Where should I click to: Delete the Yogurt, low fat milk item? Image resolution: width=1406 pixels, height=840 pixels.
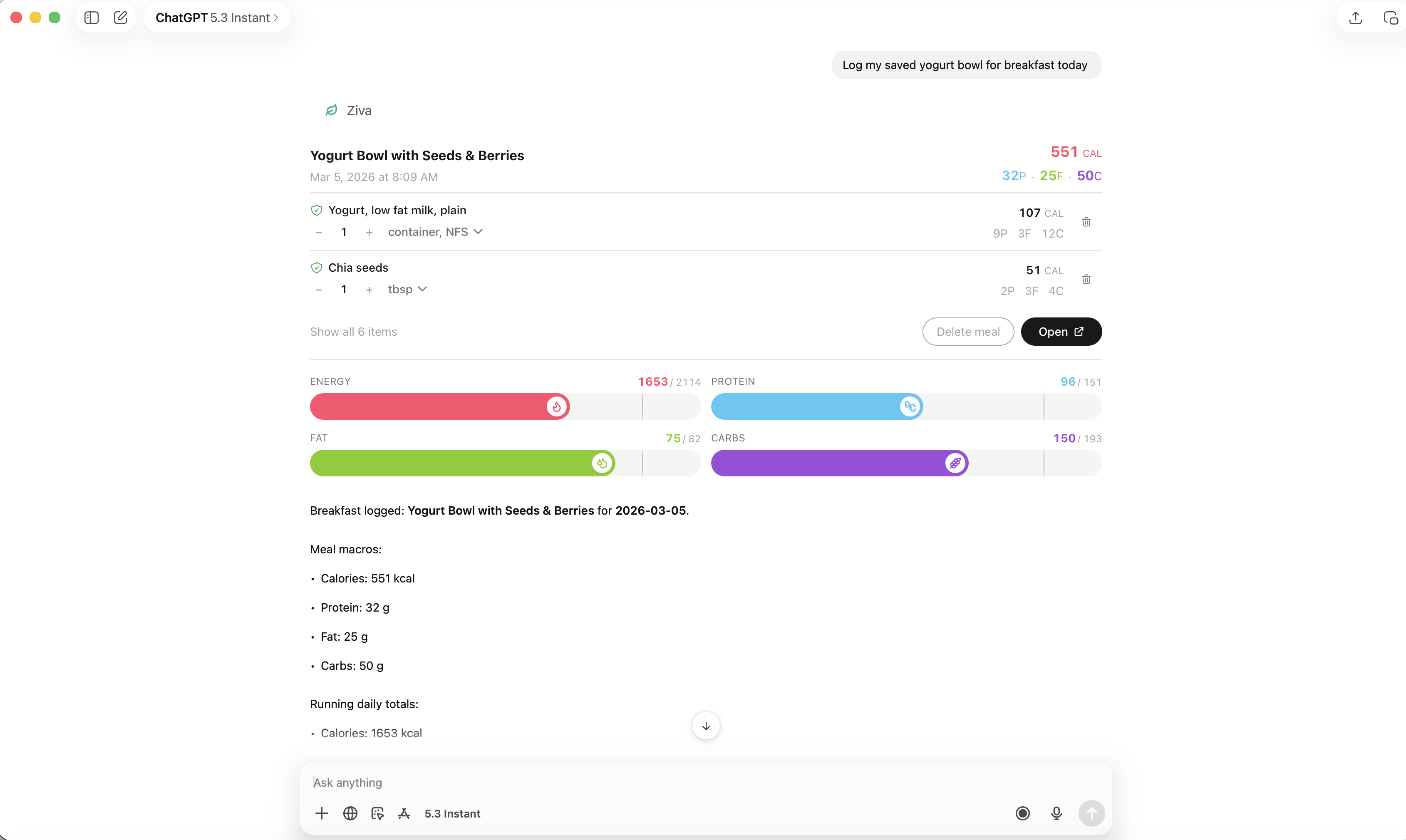(x=1086, y=221)
